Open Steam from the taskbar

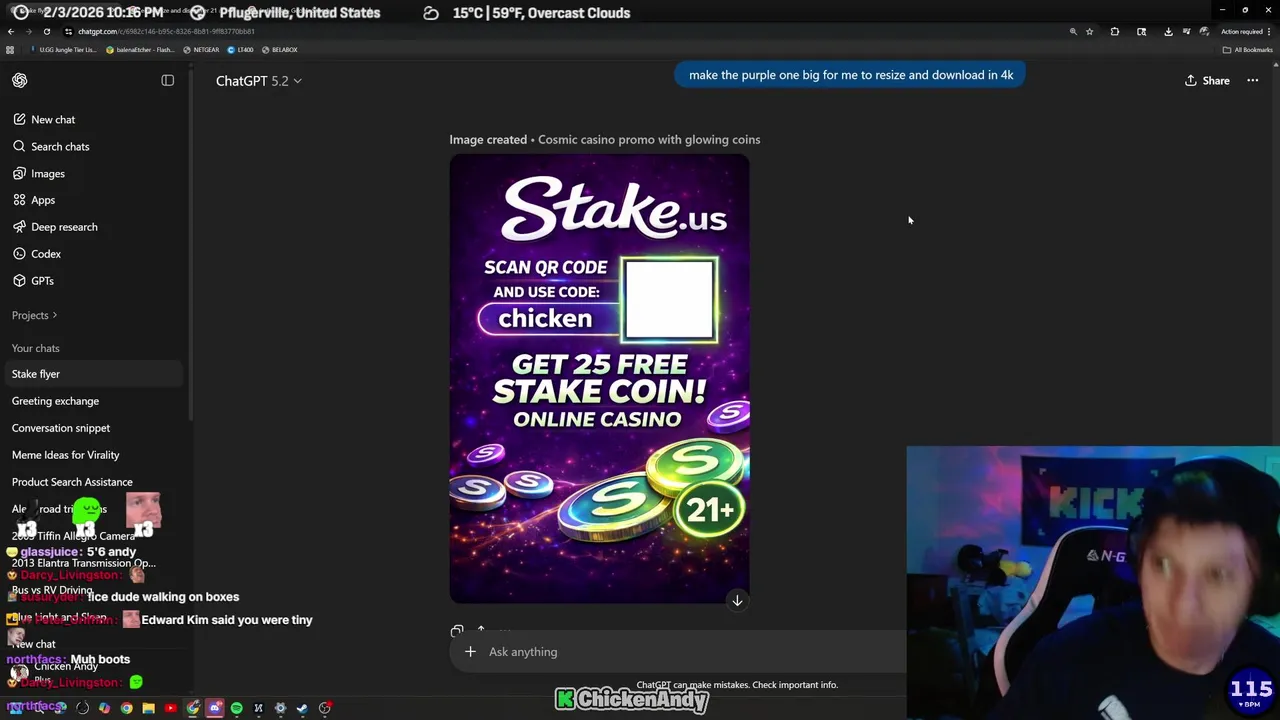point(303,708)
